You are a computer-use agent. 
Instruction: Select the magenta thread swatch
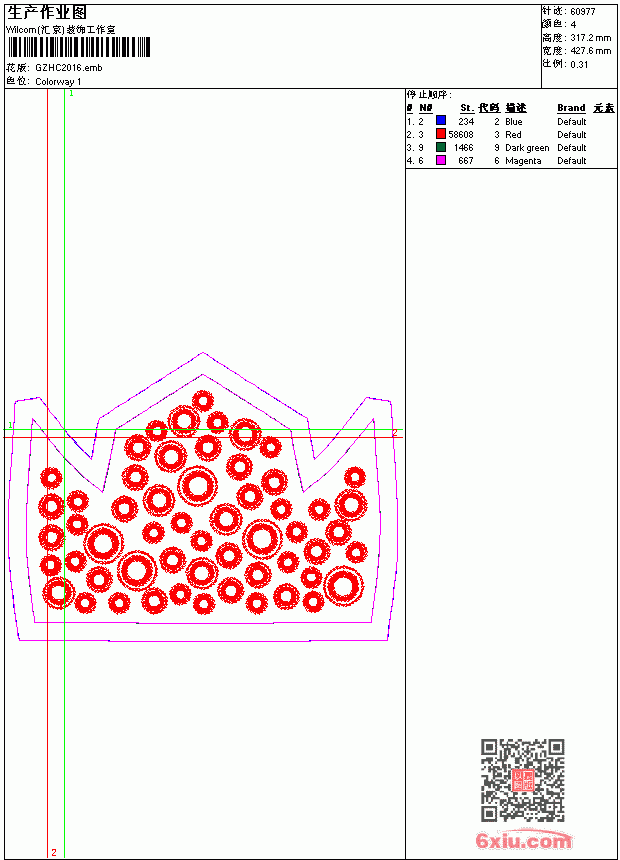(441, 160)
